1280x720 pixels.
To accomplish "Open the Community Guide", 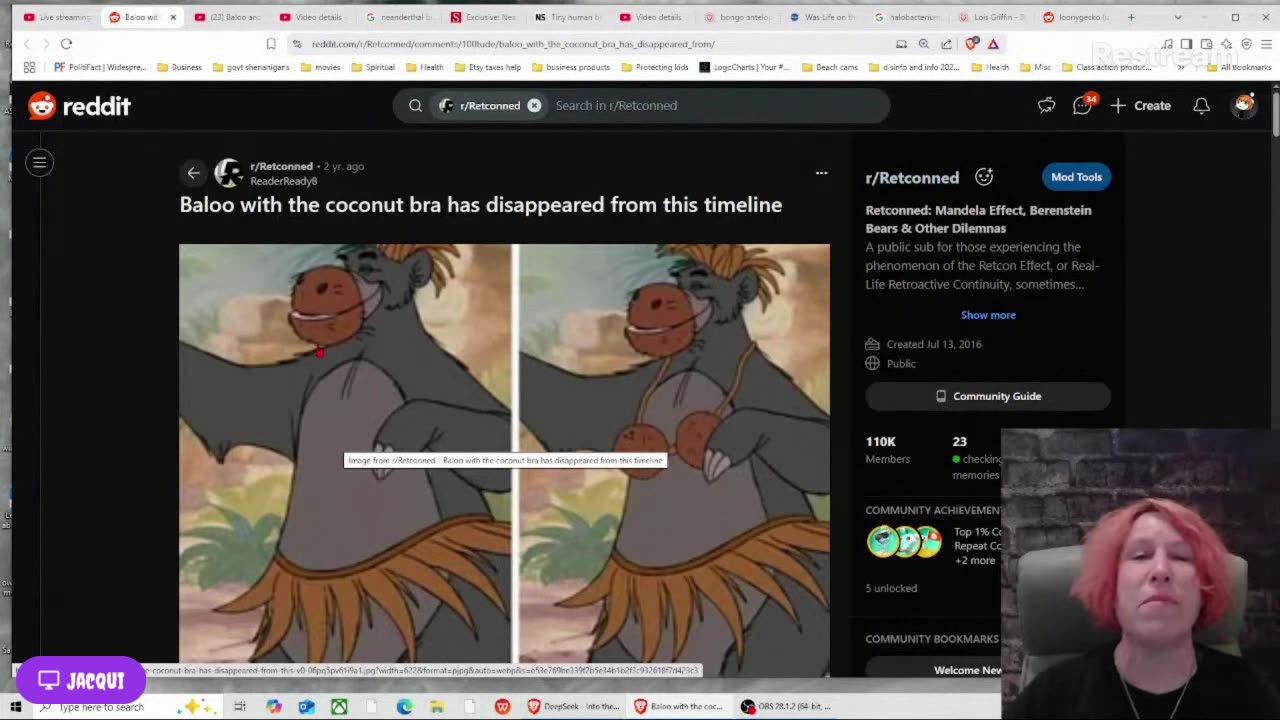I will tap(988, 396).
